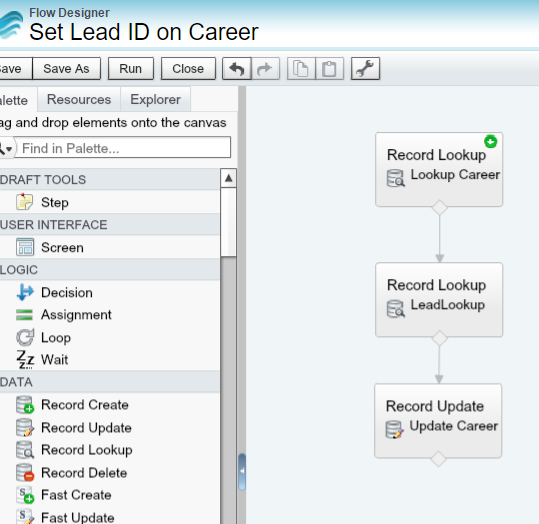The height and width of the screenshot is (524, 539).
Task: Click the green start-element indicator on Lookup Career
Action: (x=491, y=141)
